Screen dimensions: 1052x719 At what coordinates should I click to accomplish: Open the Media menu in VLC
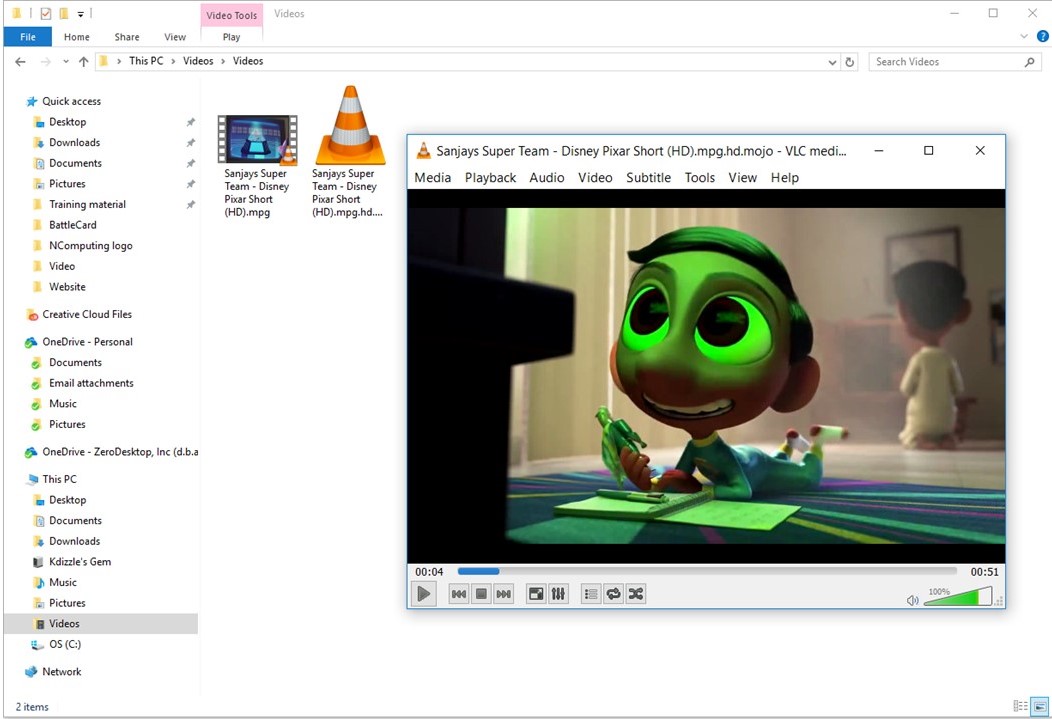[433, 178]
